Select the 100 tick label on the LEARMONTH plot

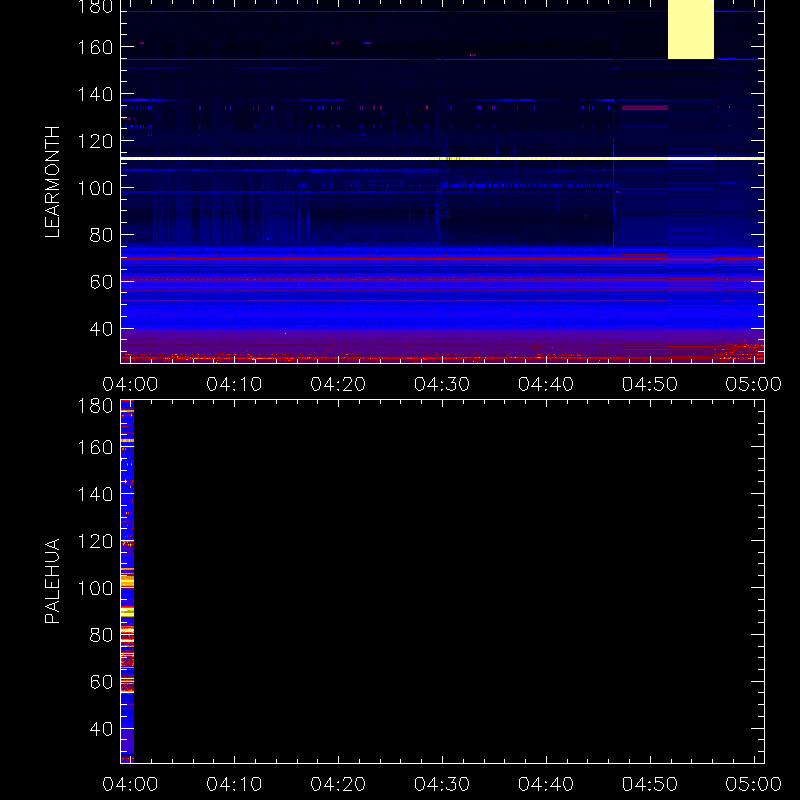95,188
